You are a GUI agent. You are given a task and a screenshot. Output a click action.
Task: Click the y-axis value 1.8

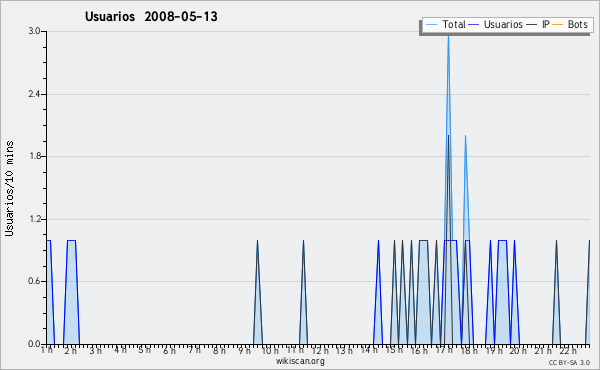tap(34, 156)
